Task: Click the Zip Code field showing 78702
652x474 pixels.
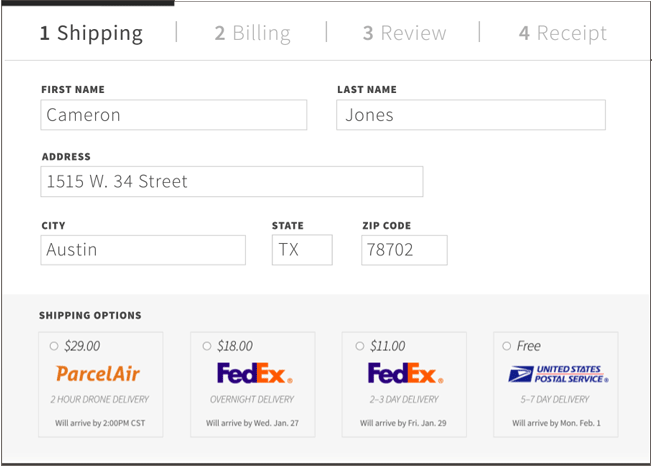Action: [x=404, y=250]
